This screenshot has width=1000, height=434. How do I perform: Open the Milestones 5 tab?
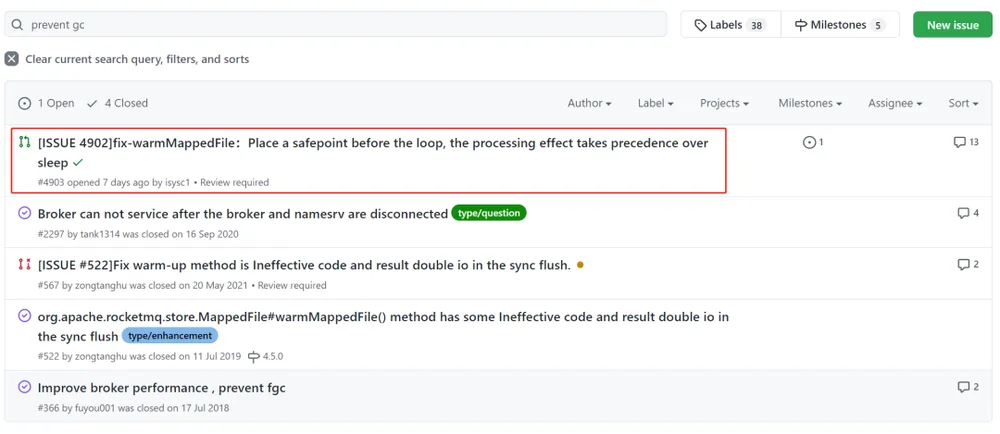tap(840, 25)
